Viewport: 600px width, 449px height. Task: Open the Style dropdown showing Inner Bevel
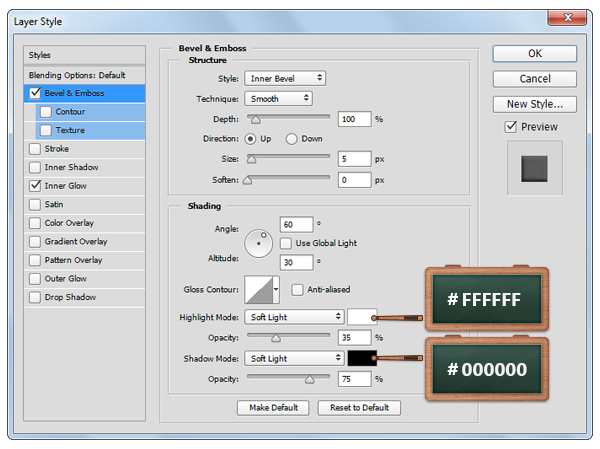(x=285, y=78)
